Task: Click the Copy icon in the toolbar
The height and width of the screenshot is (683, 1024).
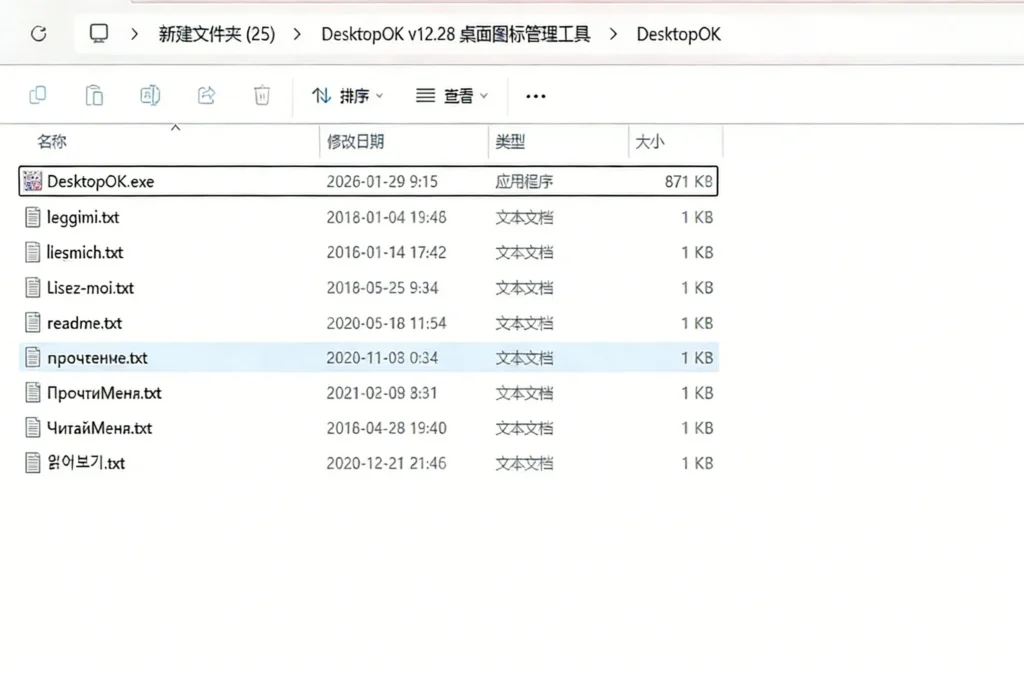Action: tap(38, 95)
